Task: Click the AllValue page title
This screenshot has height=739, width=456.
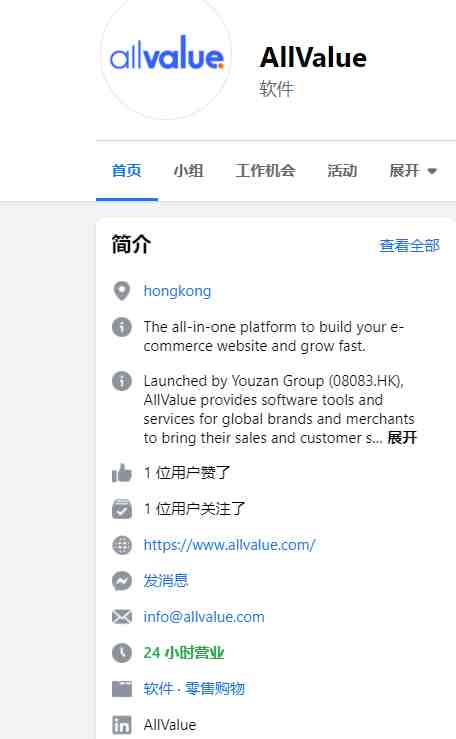Action: pos(313,57)
